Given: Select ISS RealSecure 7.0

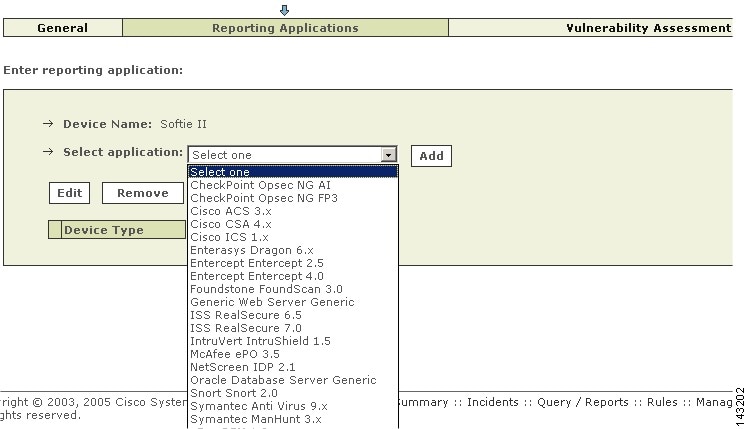Looking at the screenshot, I should (x=293, y=328).
